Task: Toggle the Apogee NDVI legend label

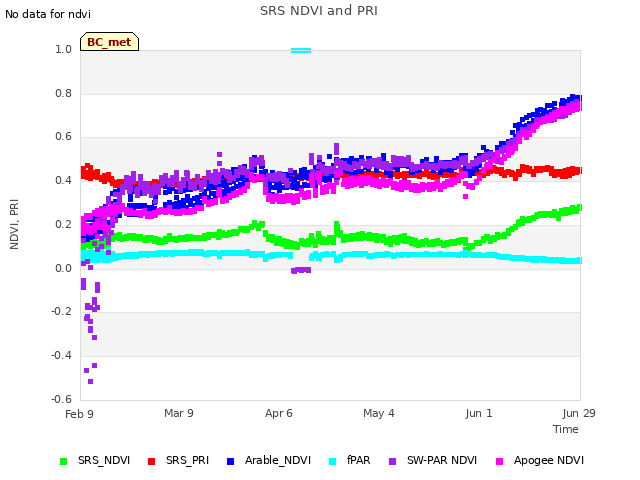Action: coord(549,460)
